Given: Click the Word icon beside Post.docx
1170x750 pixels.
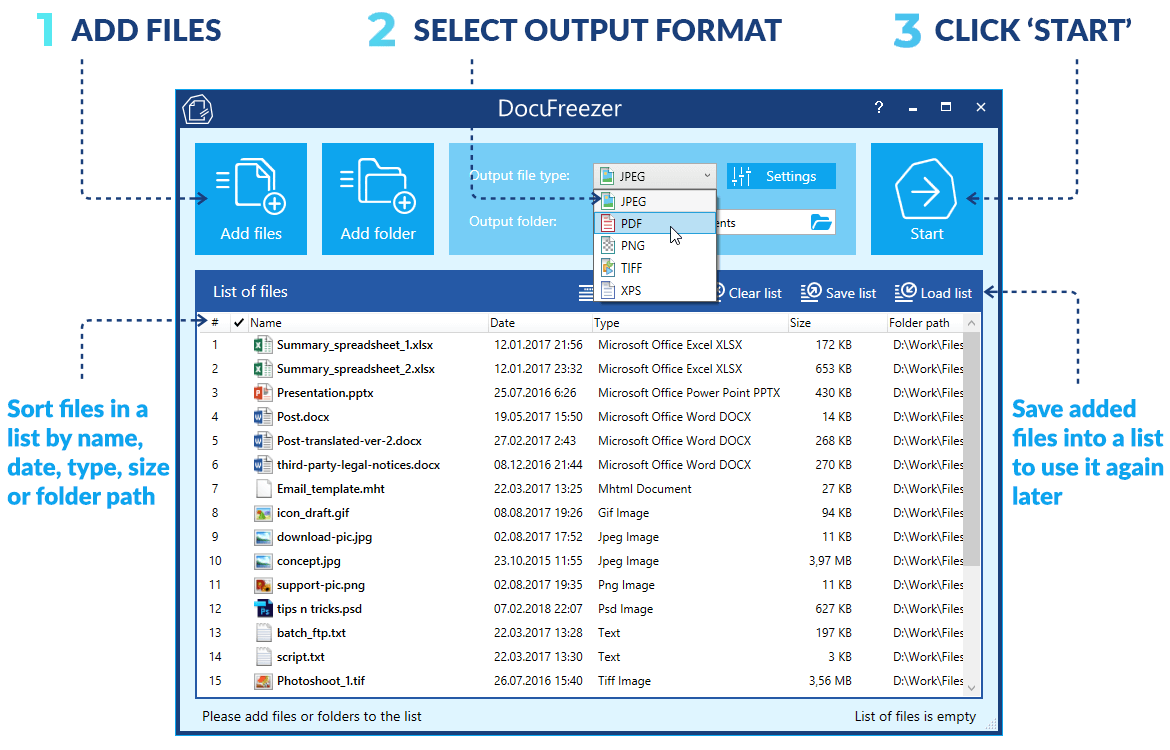Looking at the screenshot, I should [x=263, y=416].
